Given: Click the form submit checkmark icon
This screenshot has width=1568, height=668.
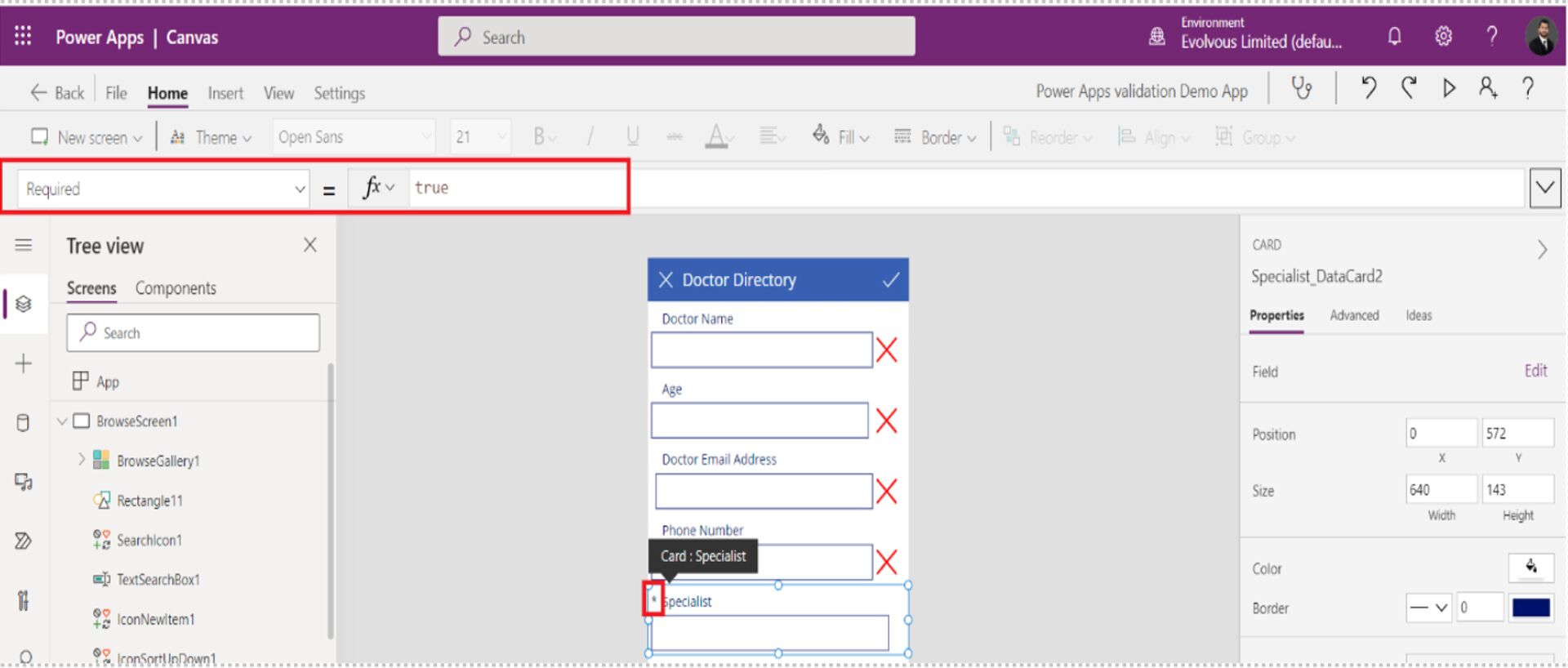Looking at the screenshot, I should click(x=890, y=280).
